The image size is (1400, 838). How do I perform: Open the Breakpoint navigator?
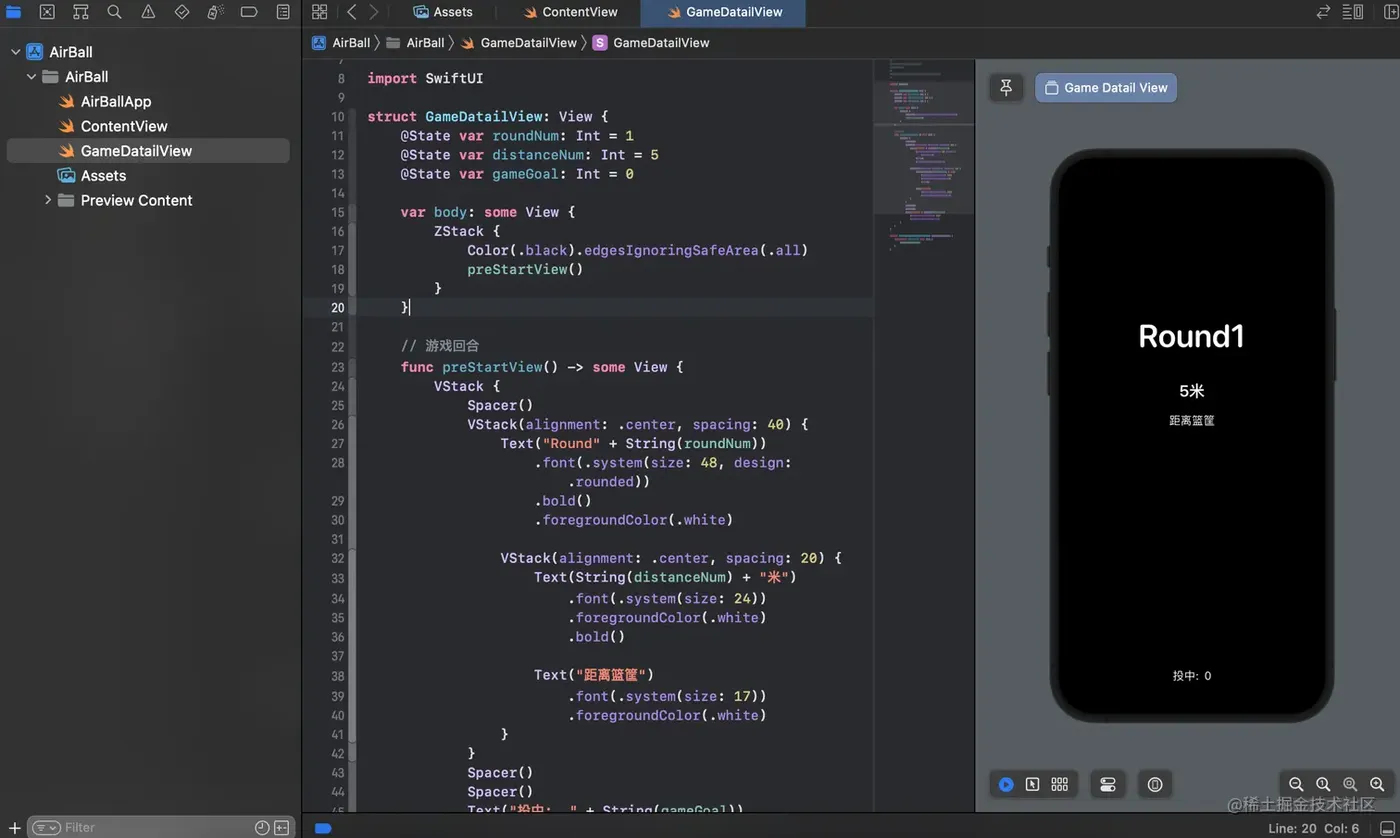[x=249, y=12]
